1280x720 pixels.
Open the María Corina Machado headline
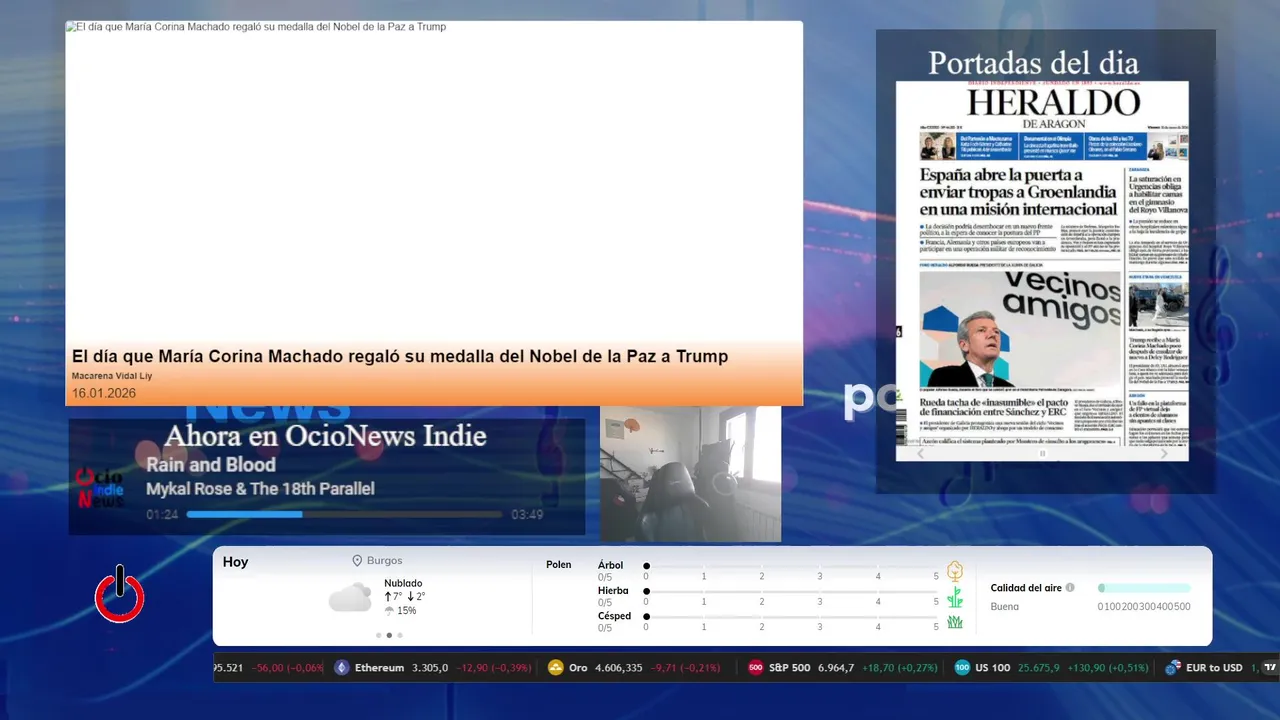click(400, 356)
